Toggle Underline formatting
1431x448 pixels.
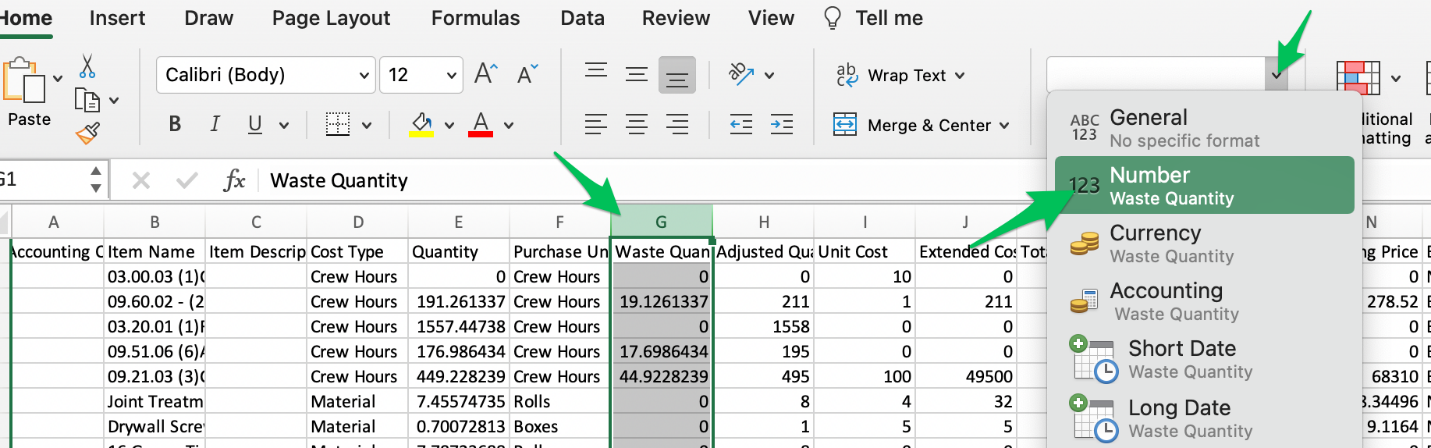tap(255, 125)
